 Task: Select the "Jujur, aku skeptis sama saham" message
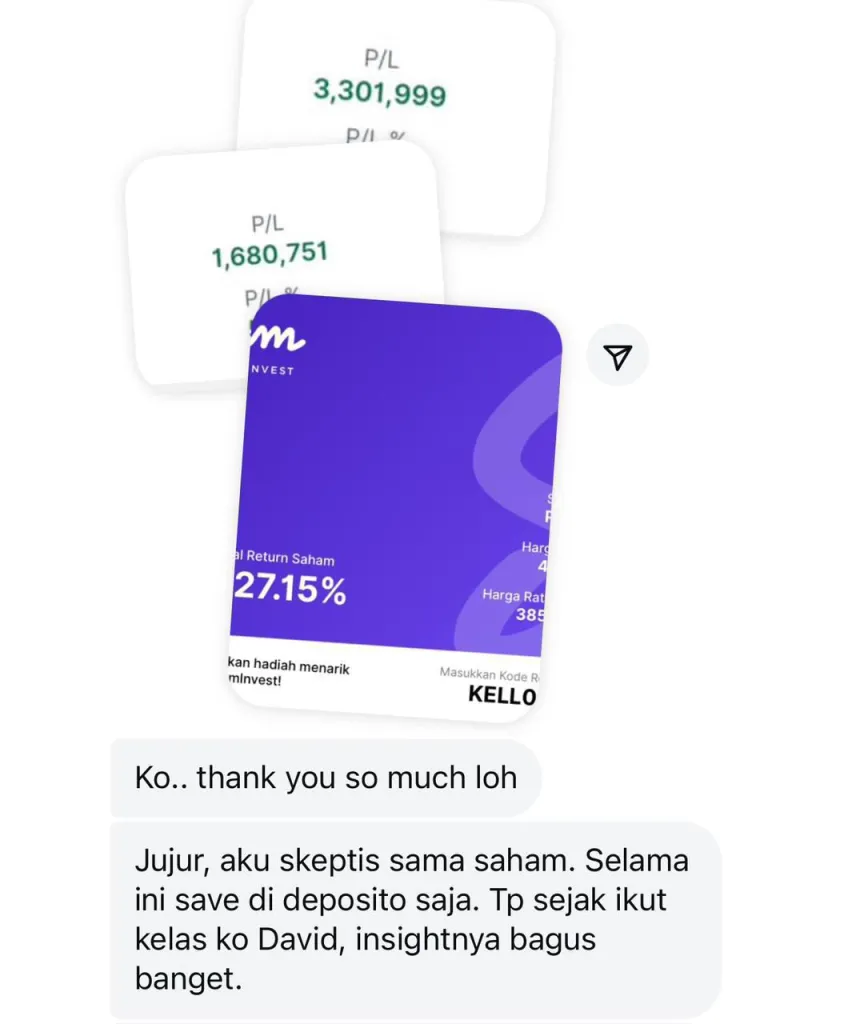click(x=416, y=920)
